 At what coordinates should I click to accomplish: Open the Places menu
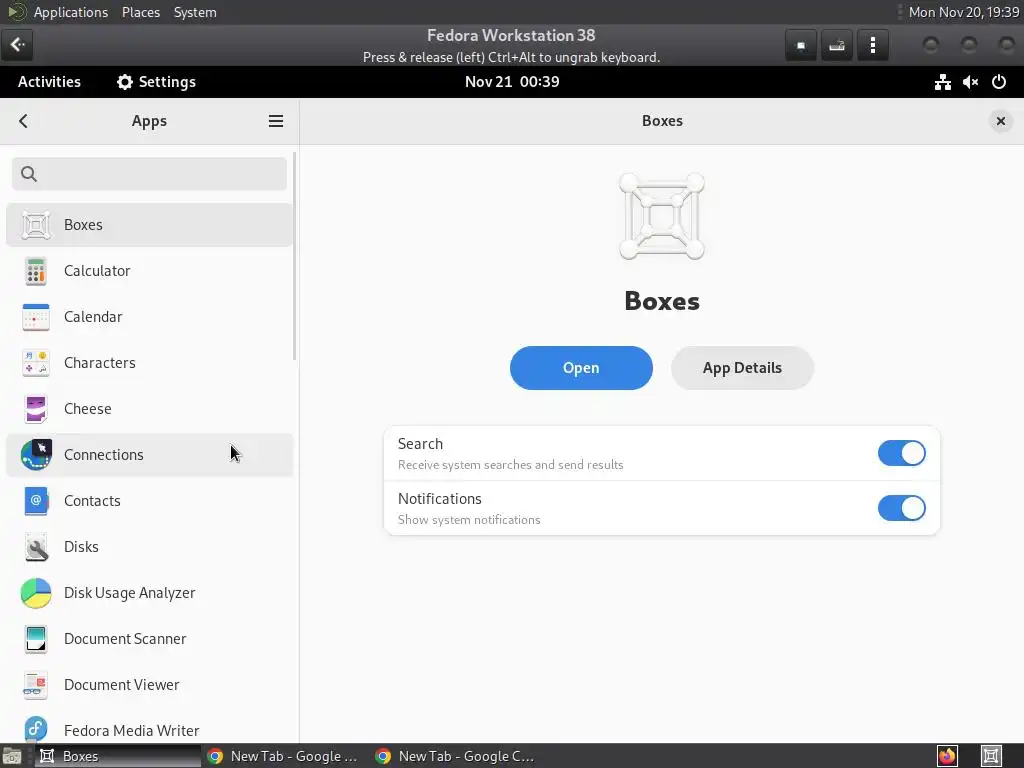pos(140,12)
